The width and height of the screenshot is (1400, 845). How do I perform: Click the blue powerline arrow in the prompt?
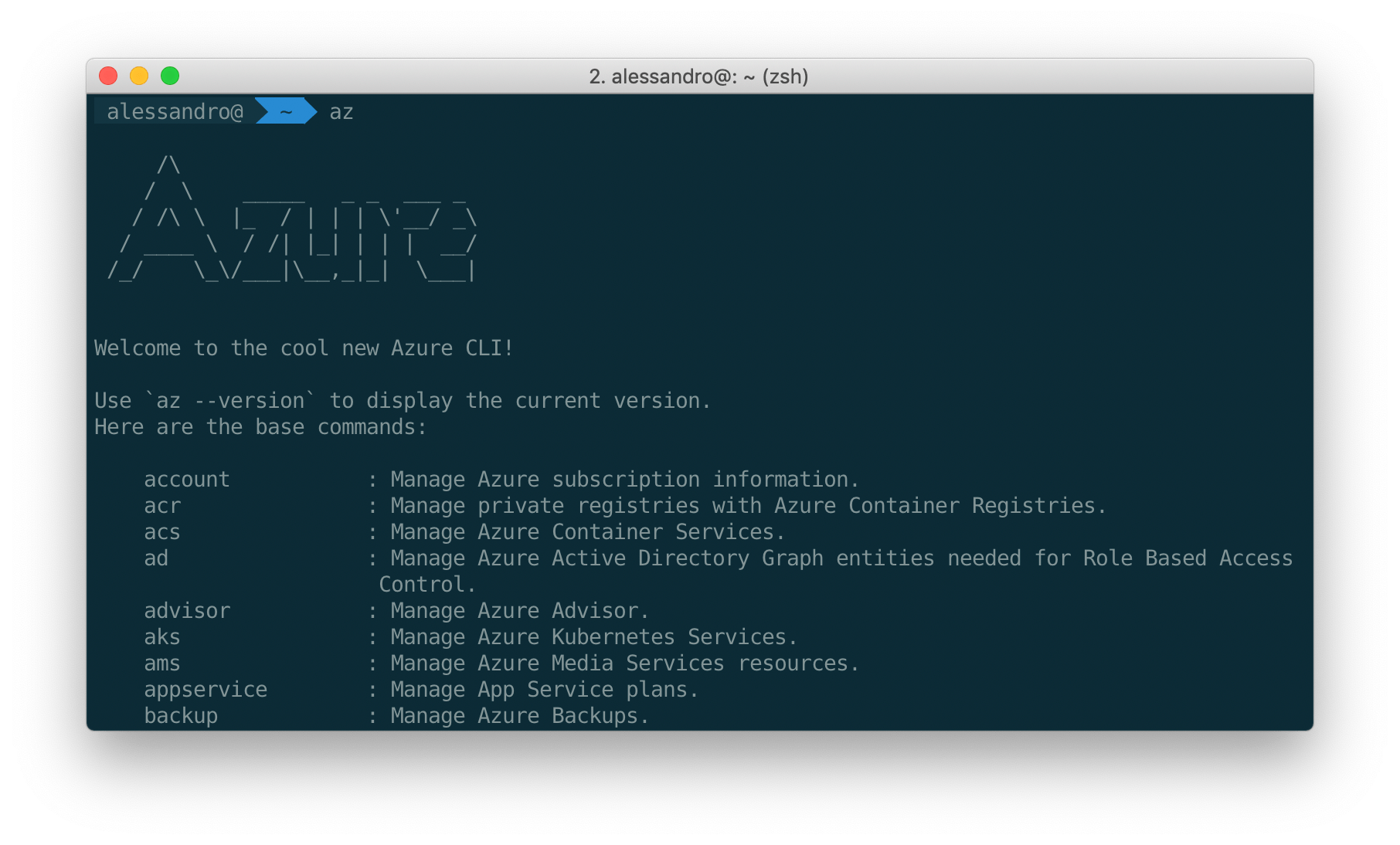pyautogui.click(x=307, y=111)
